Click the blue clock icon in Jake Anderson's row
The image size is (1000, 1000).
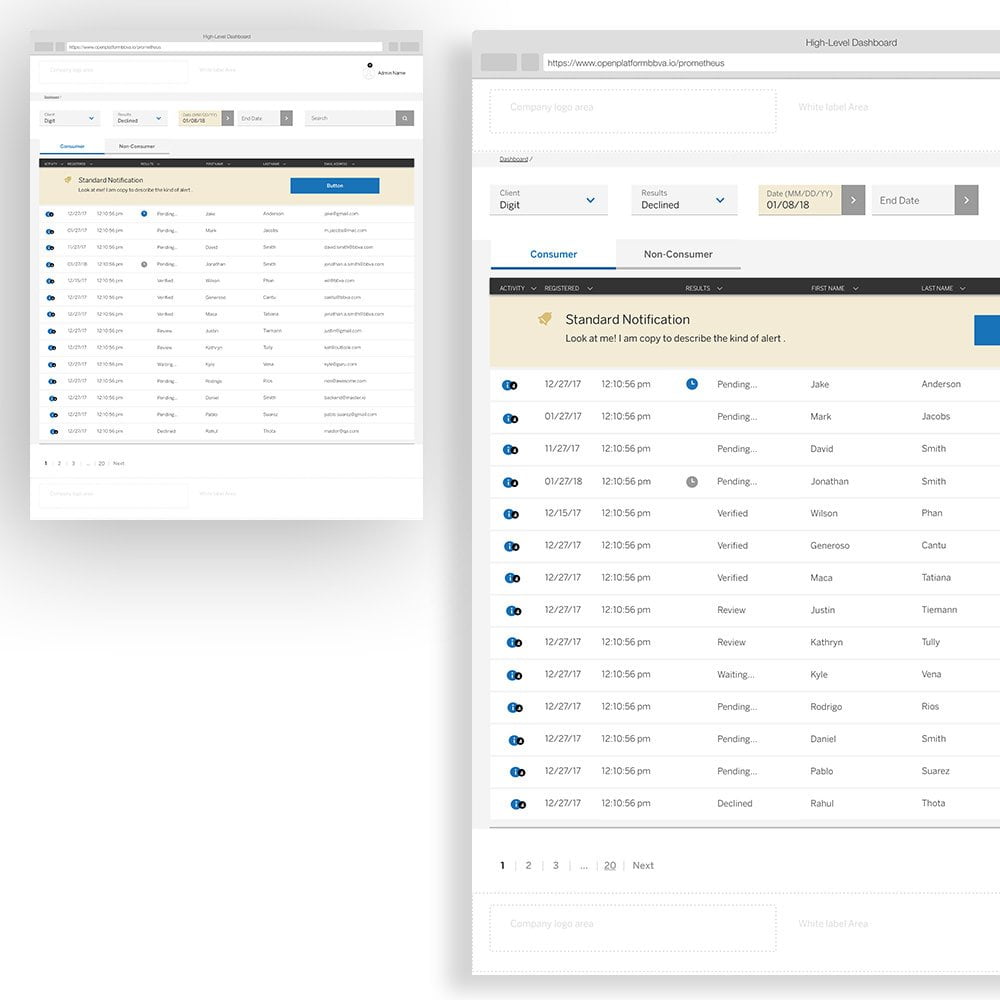click(691, 384)
